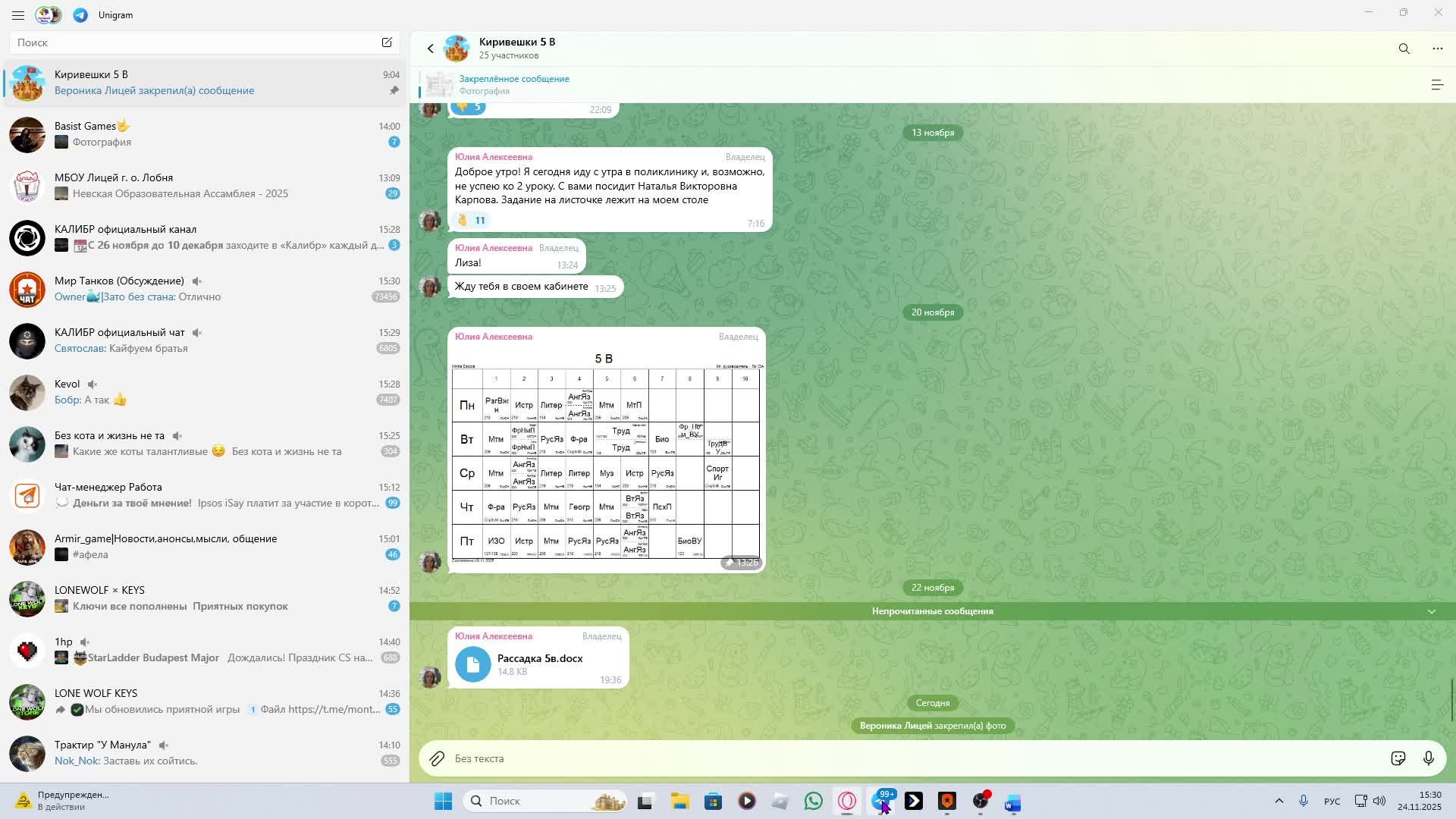Open the sticker and emoji panel
The height and width of the screenshot is (819, 1456).
[x=1398, y=758]
